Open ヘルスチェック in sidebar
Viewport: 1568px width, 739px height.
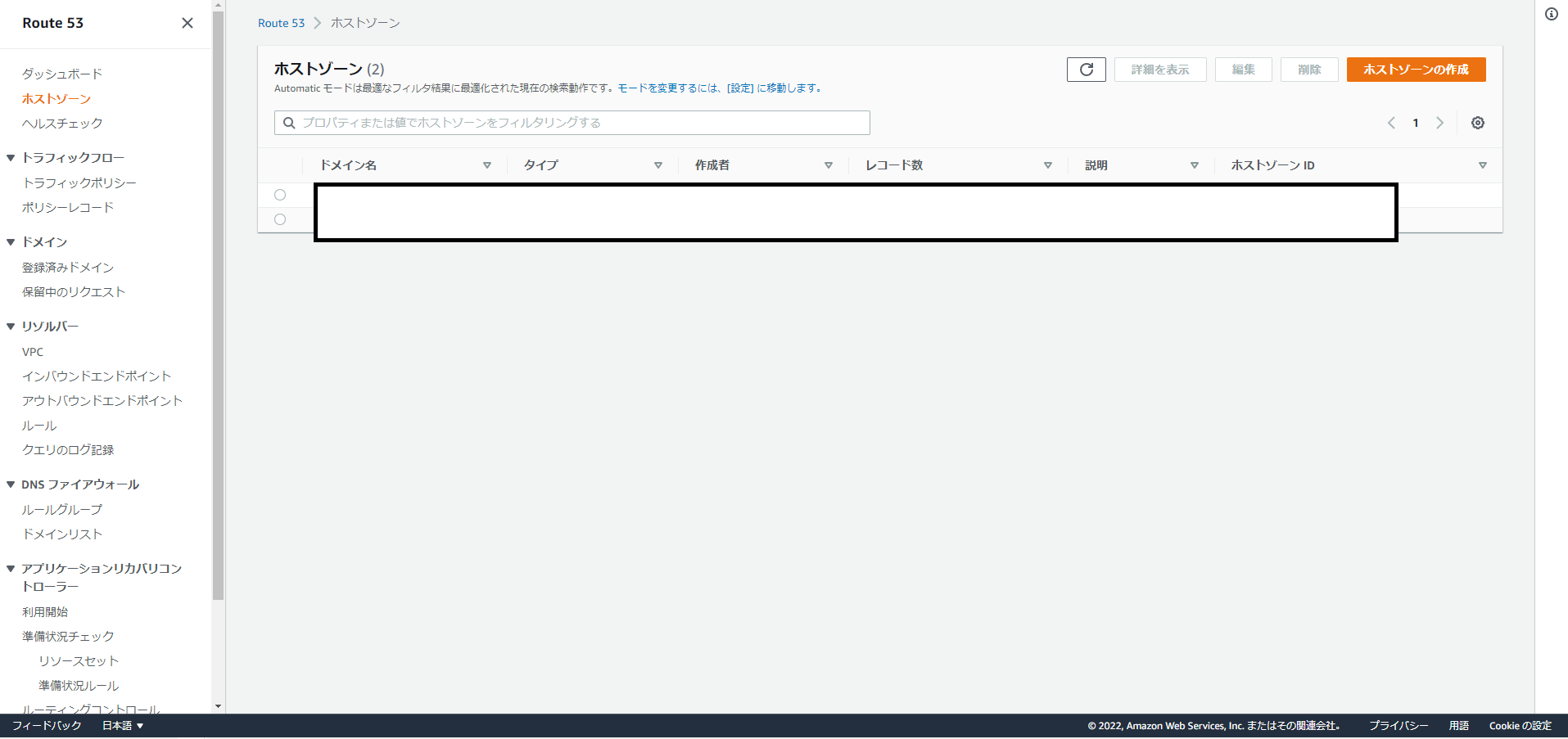pyautogui.click(x=62, y=123)
